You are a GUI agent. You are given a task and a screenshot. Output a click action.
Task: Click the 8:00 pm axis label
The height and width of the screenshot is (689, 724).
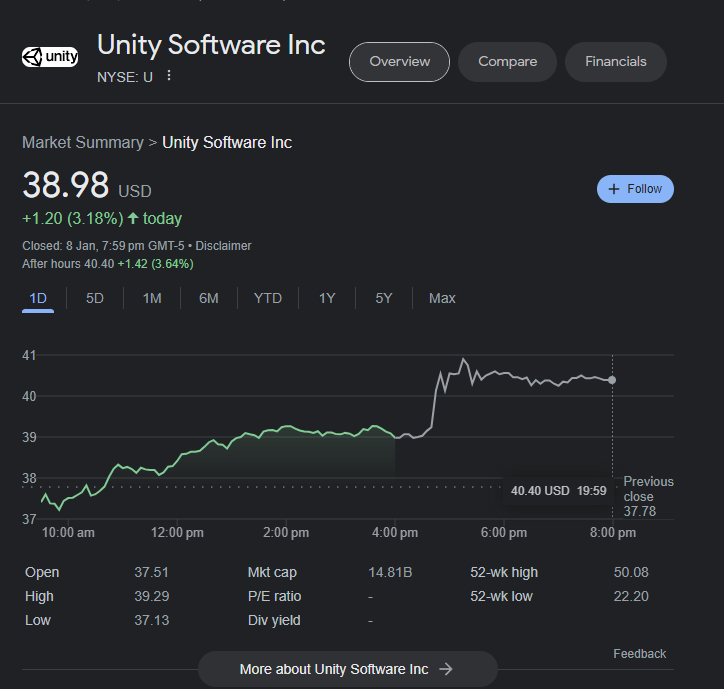point(613,532)
